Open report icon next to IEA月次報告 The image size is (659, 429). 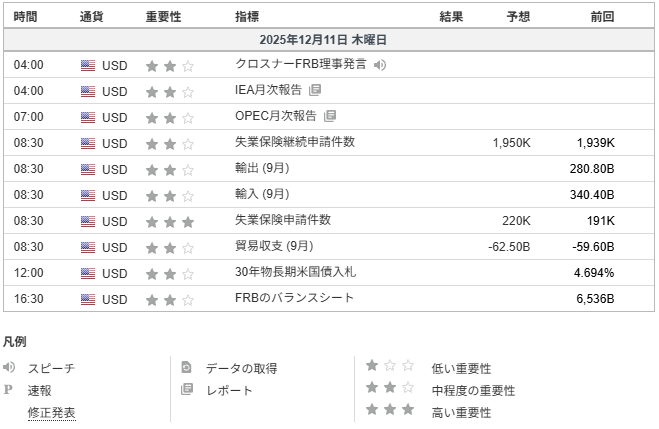pyautogui.click(x=315, y=91)
